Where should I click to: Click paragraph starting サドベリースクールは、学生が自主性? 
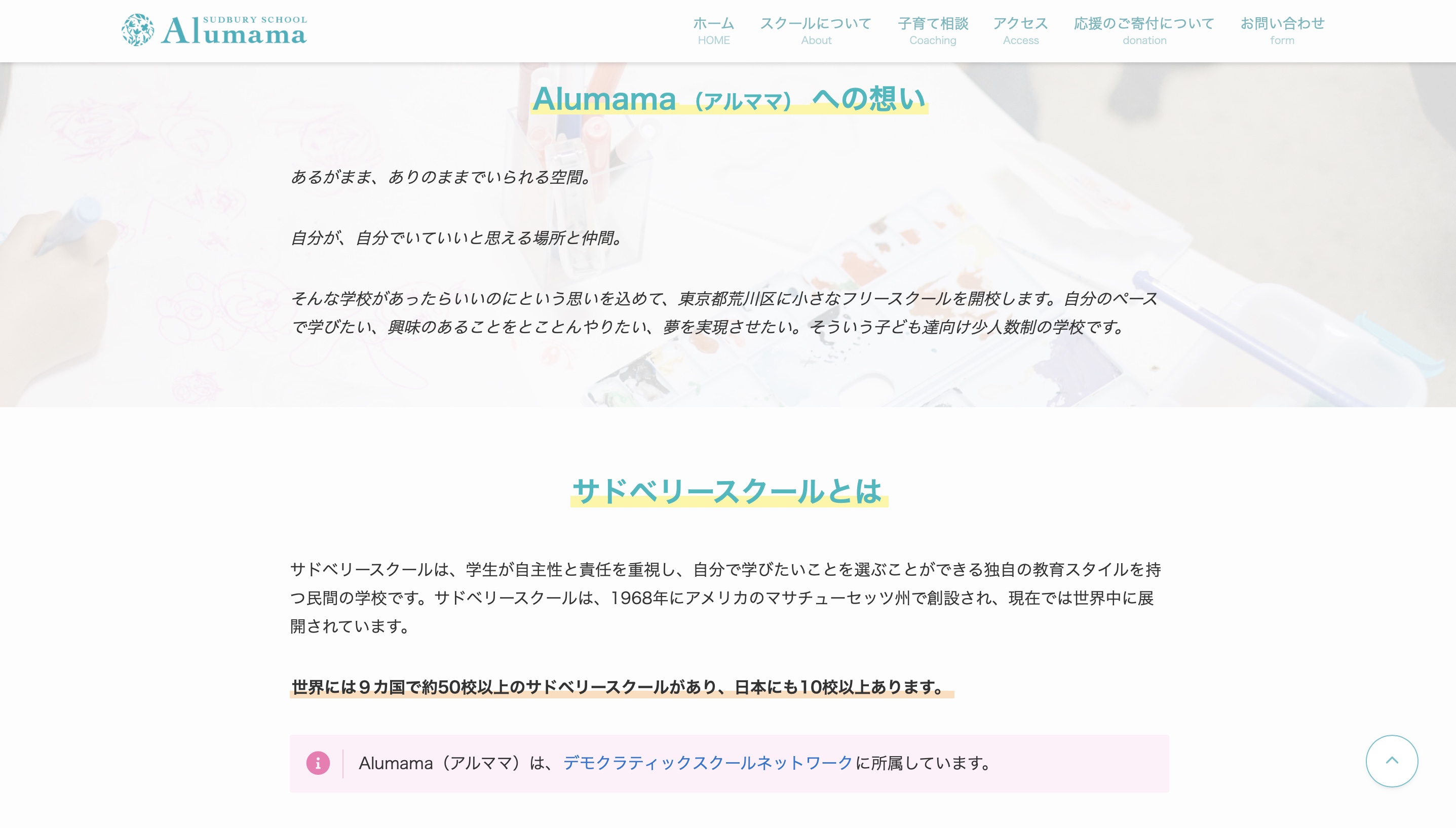[725, 598]
